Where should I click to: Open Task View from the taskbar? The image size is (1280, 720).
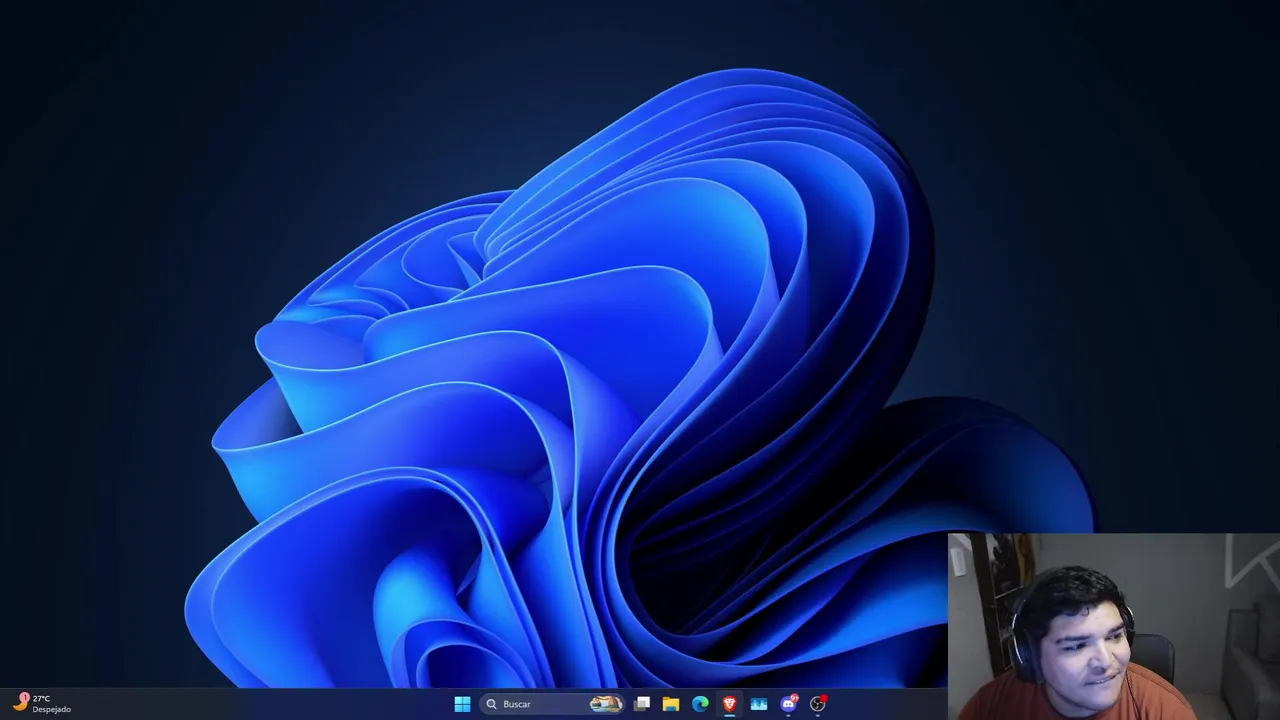tap(642, 704)
